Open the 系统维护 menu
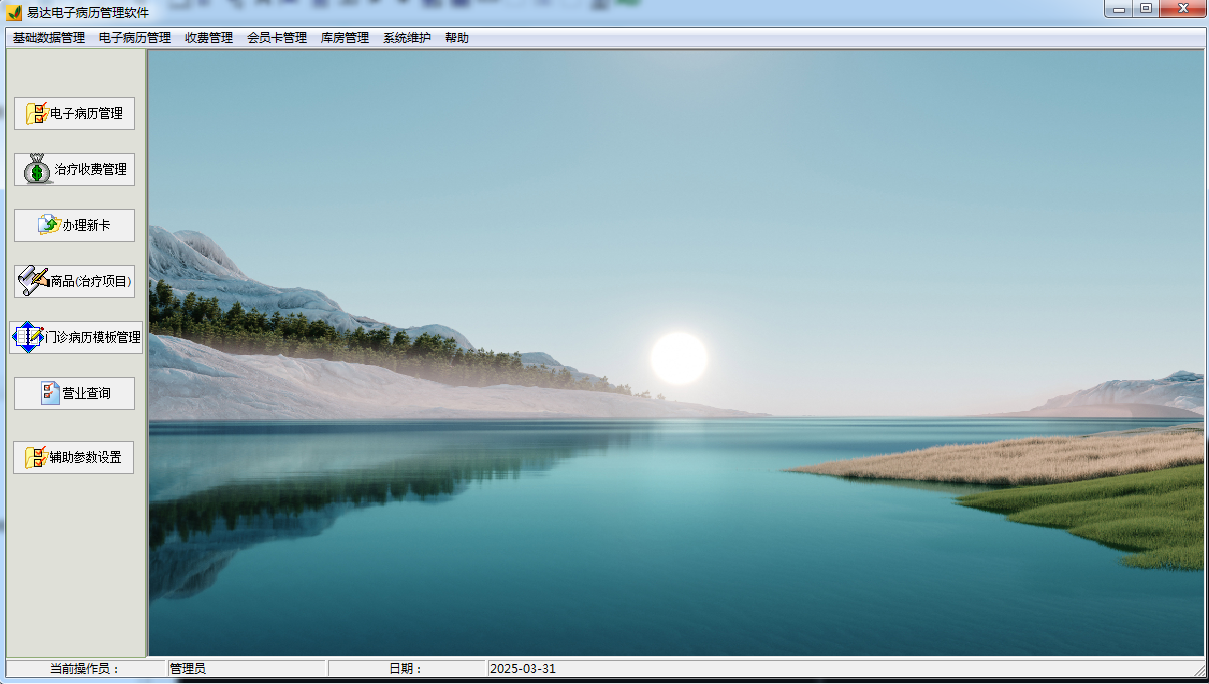Screen dimensions: 1209x684 coord(407,38)
